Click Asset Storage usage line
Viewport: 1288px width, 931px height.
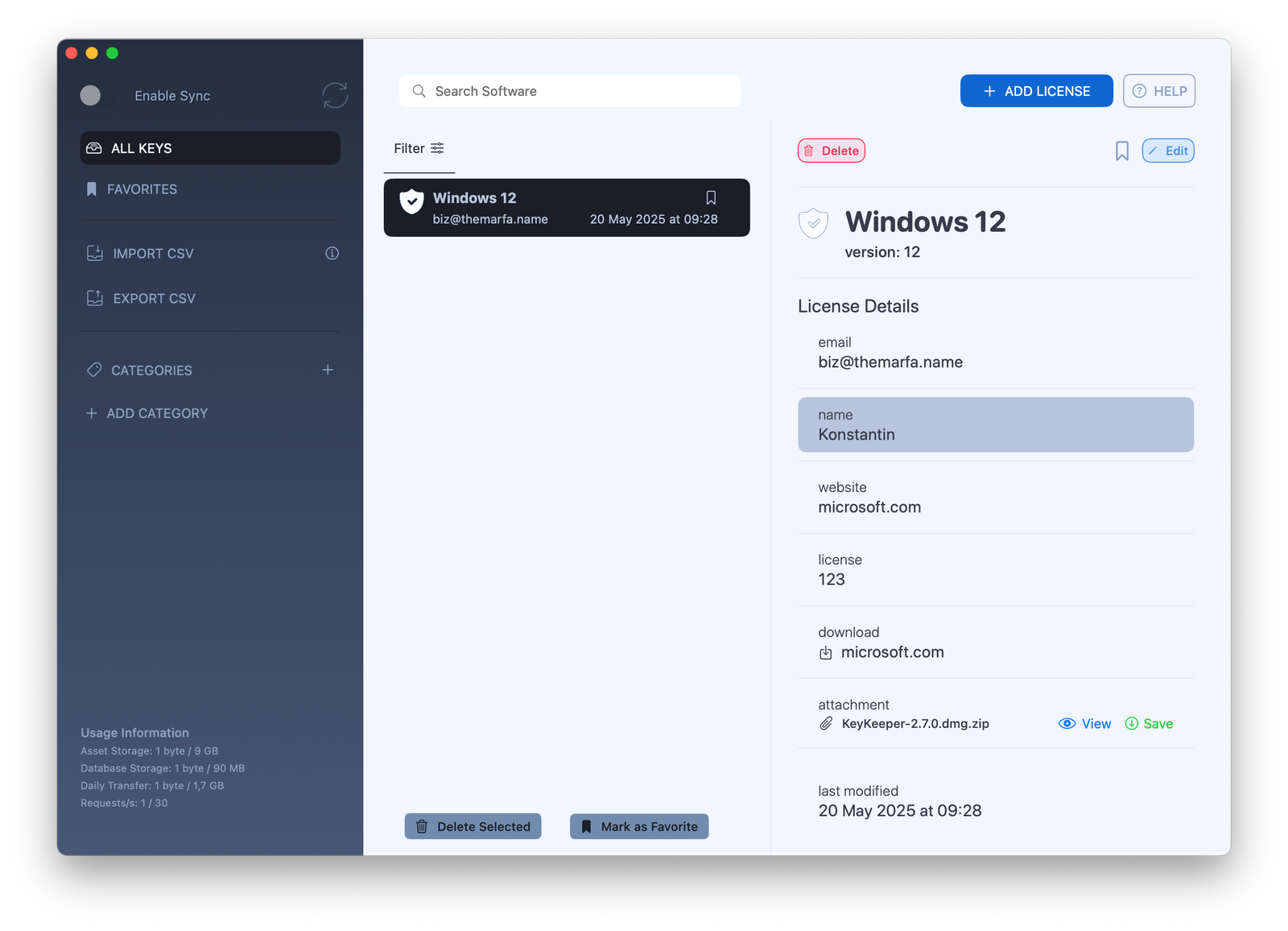[150, 751]
